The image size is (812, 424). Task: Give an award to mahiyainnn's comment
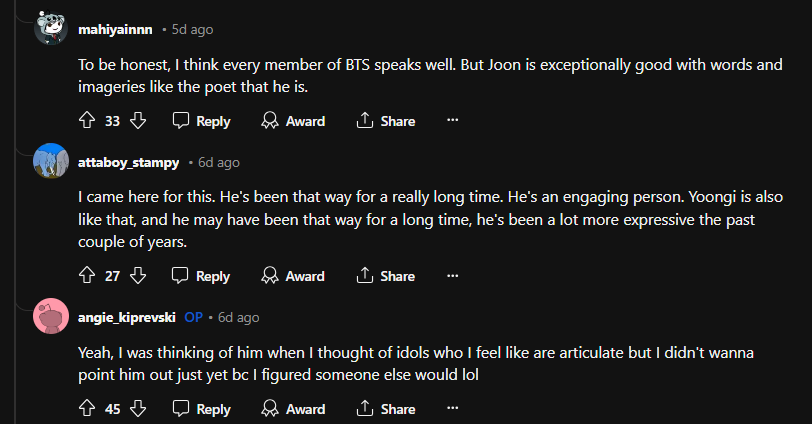click(x=293, y=121)
